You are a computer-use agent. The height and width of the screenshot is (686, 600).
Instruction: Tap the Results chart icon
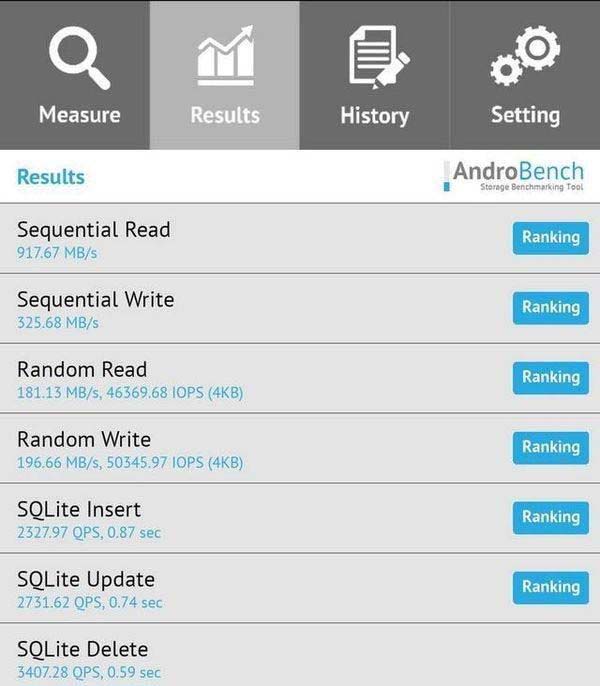pyautogui.click(x=225, y=56)
